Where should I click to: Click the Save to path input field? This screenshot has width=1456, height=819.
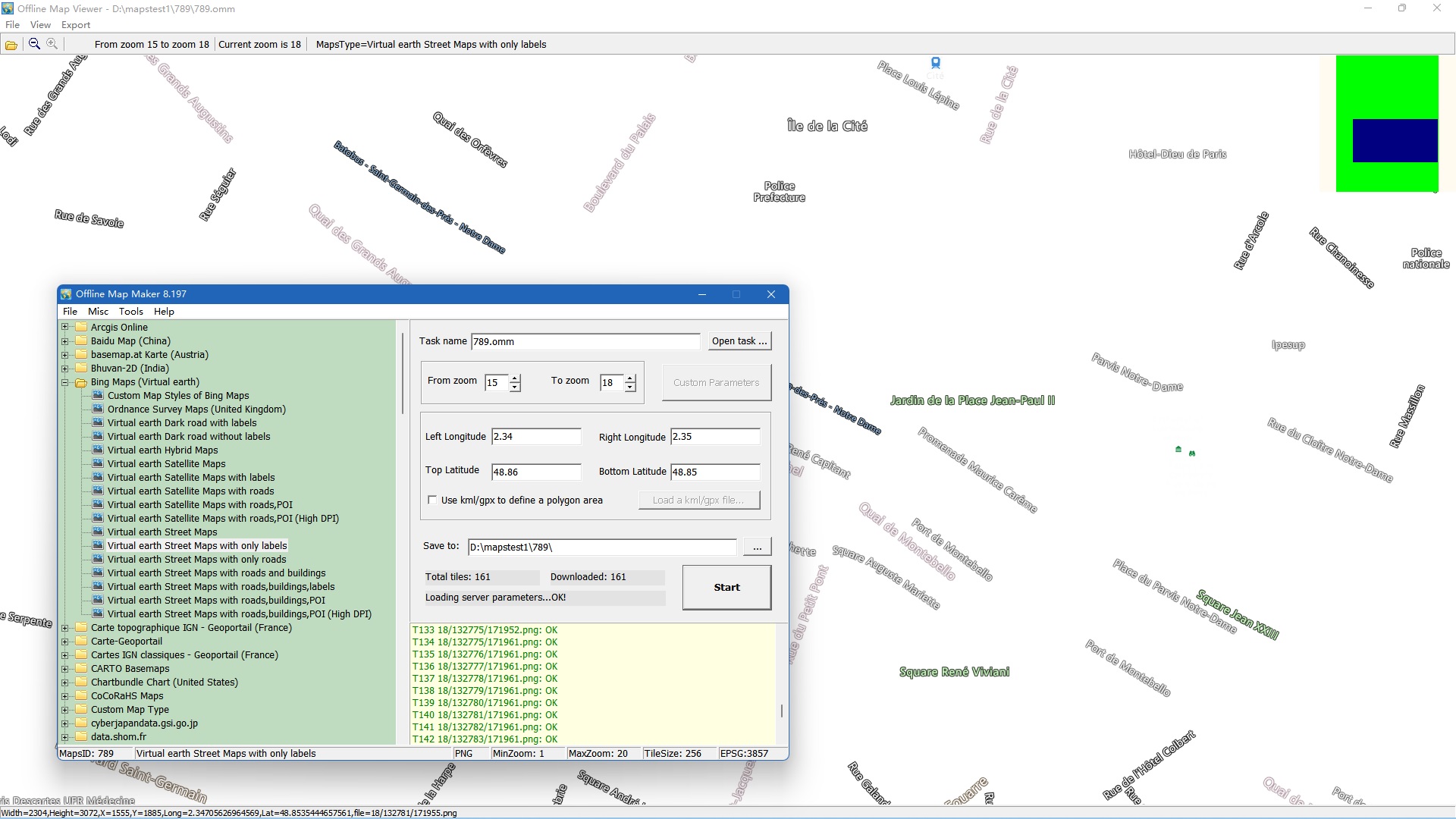point(602,547)
